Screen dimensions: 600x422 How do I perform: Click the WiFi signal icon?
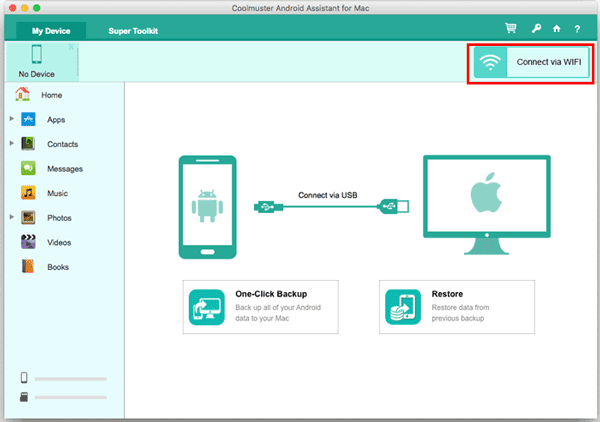point(490,62)
